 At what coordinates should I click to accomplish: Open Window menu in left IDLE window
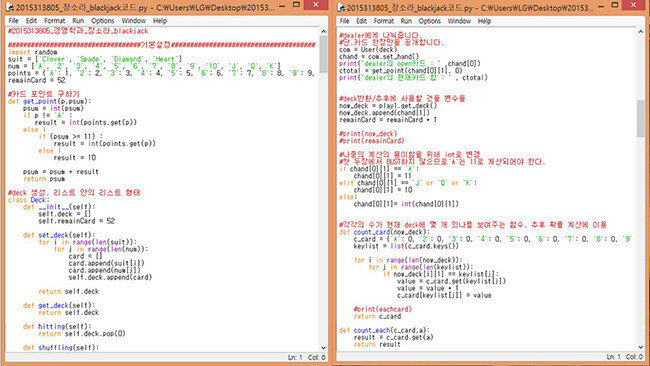tap(133, 21)
